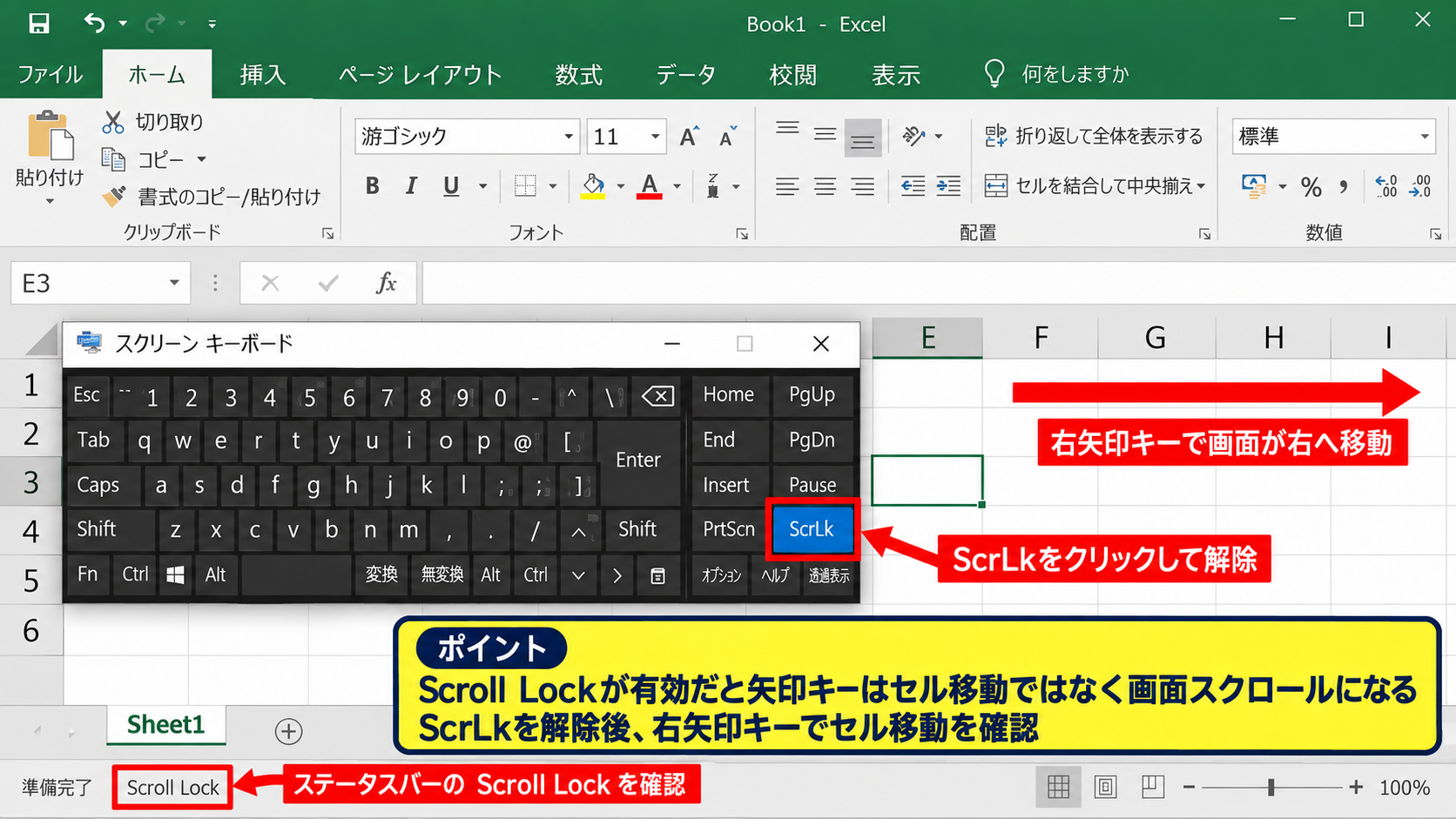Click the zoom slider handle
The image size is (1456, 819).
tap(1271, 788)
